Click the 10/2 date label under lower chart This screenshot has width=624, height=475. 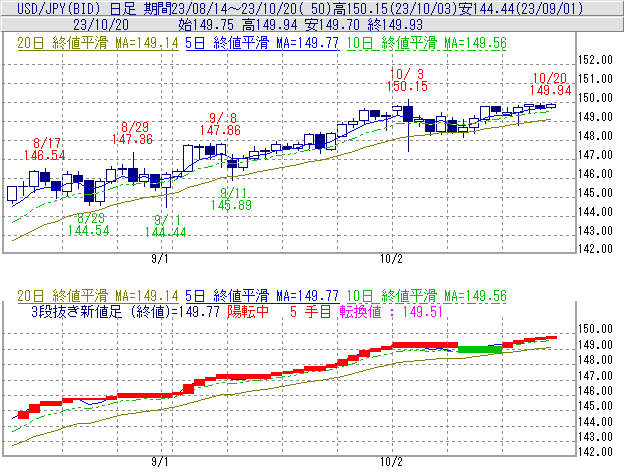point(391,461)
